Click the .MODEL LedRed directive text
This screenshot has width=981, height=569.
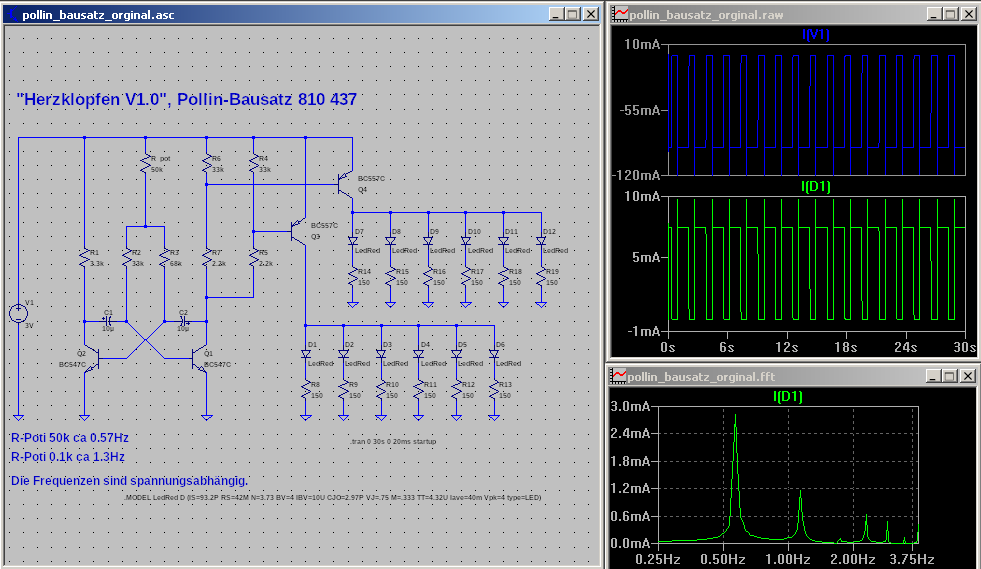click(333, 497)
